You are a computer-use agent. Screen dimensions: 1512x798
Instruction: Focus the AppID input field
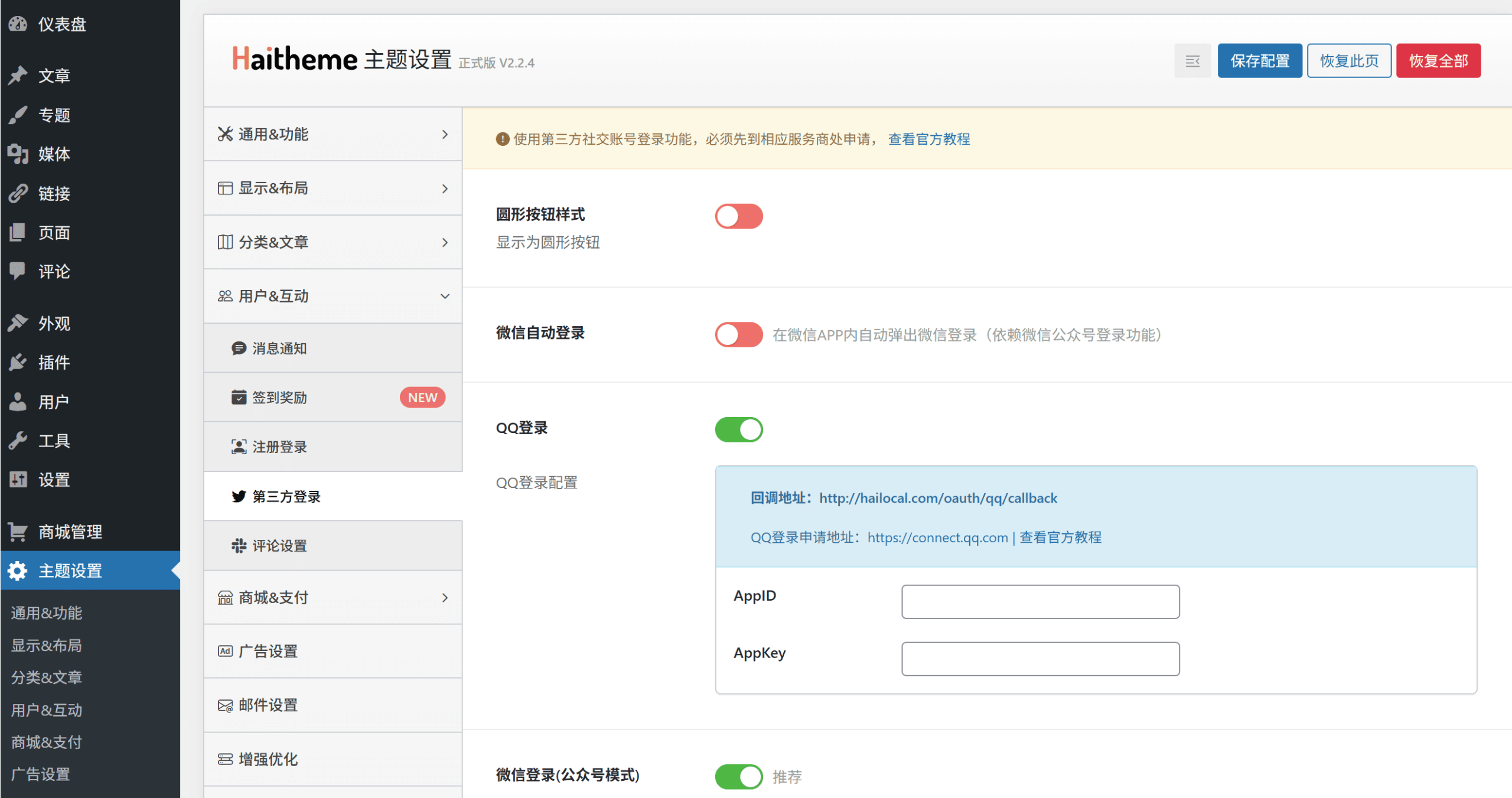click(x=1039, y=602)
